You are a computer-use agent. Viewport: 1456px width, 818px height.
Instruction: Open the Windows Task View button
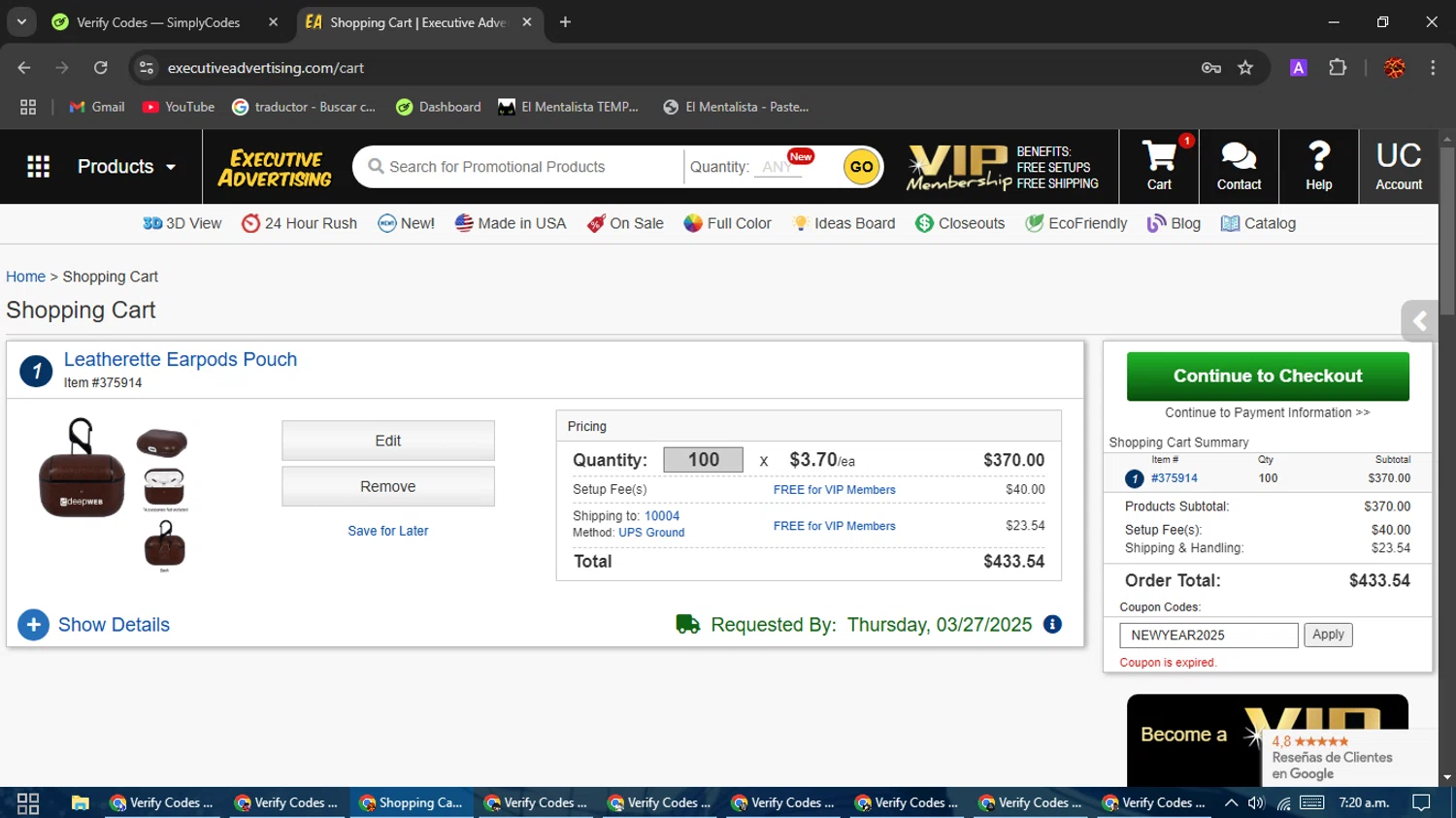28,802
